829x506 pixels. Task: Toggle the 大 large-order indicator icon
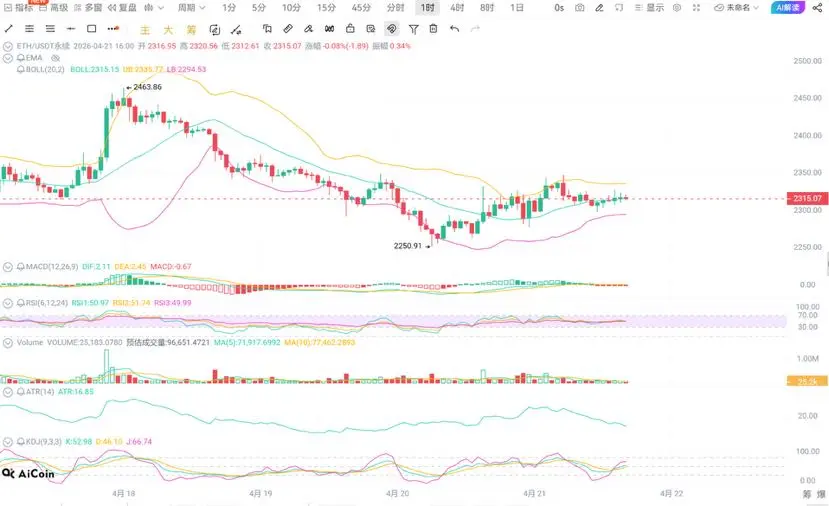click(168, 30)
